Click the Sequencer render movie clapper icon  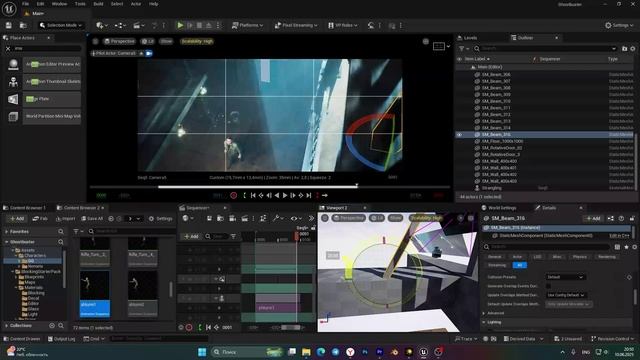pyautogui.click(x=244, y=218)
